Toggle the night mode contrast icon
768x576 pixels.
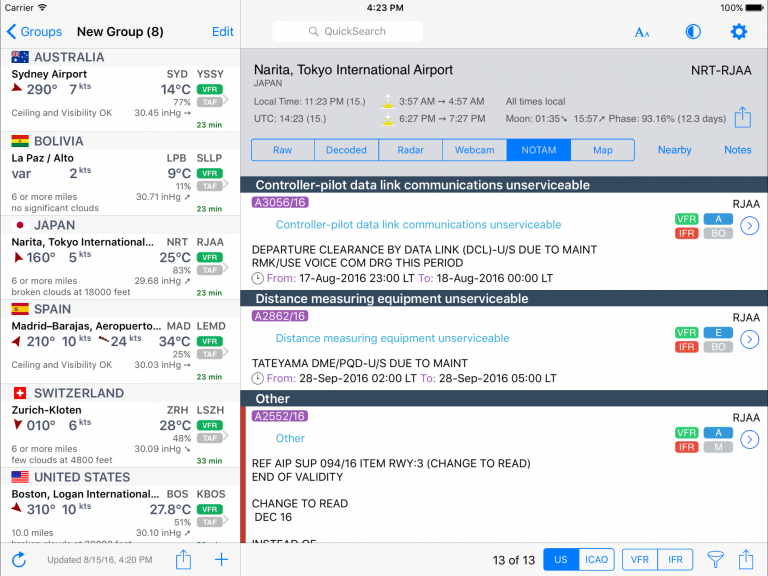[693, 32]
